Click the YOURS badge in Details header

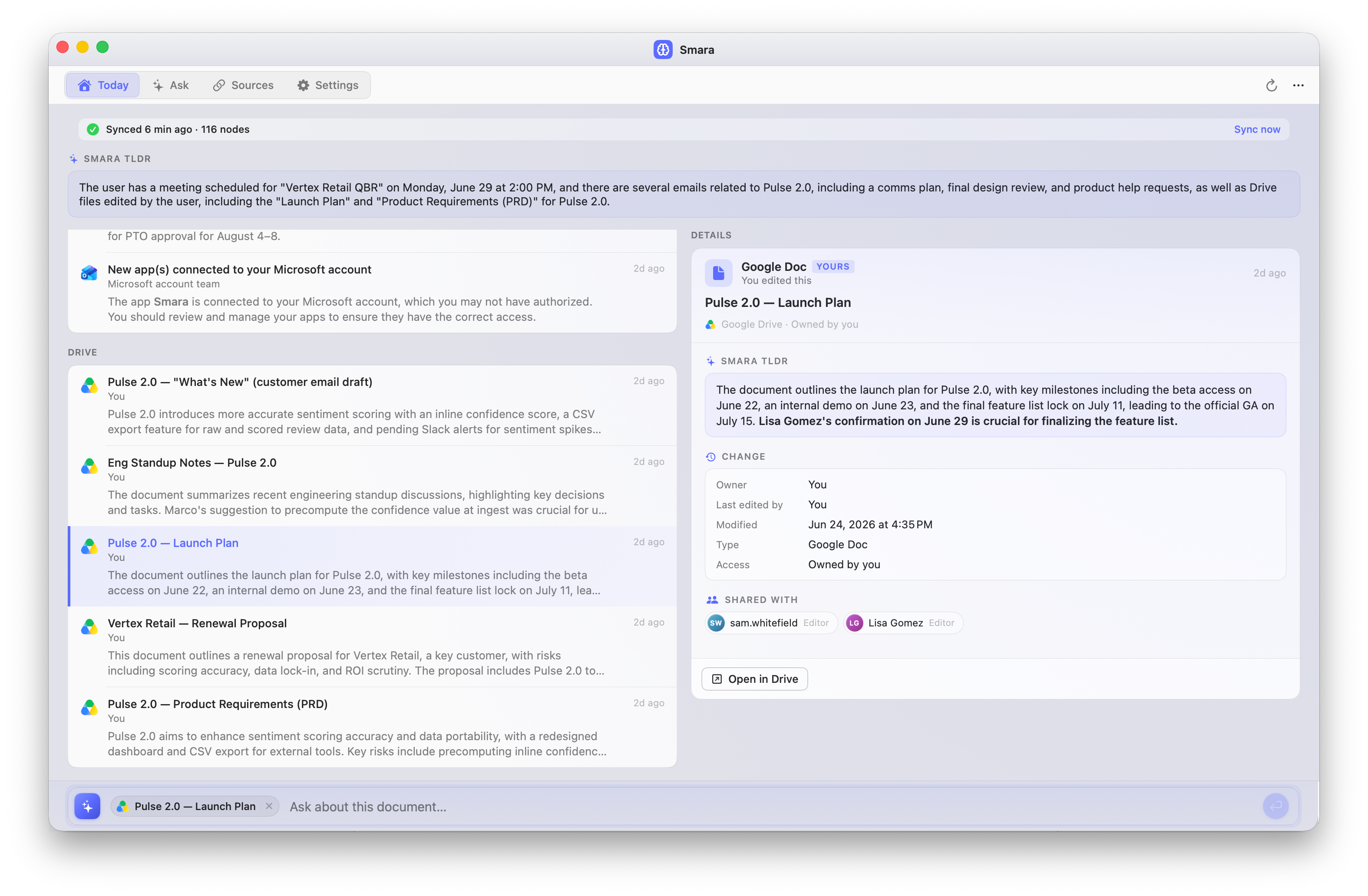point(833,267)
